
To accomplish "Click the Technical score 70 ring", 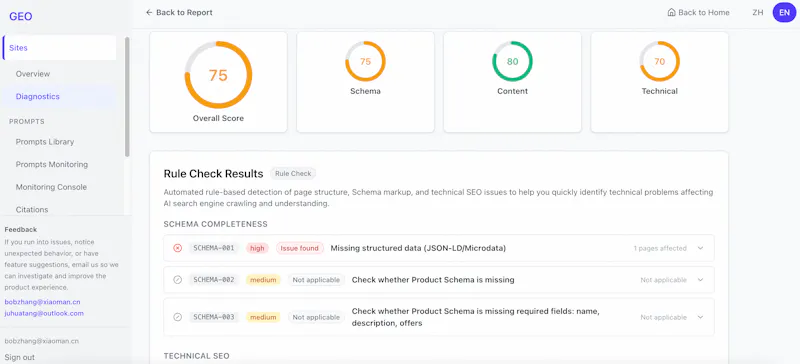I will click(x=660, y=61).
